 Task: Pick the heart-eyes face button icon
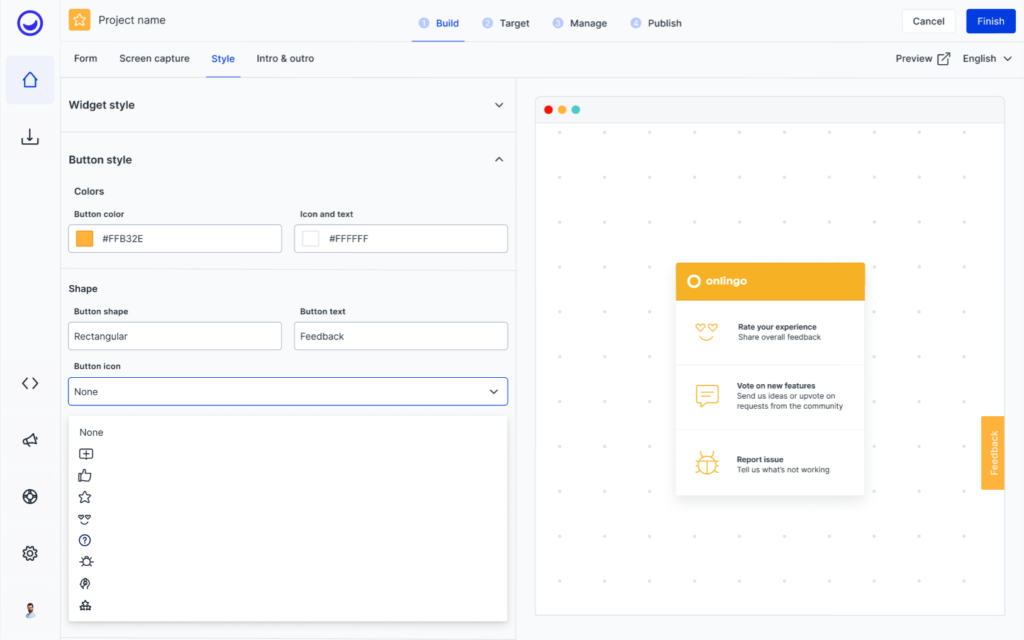click(x=86, y=519)
